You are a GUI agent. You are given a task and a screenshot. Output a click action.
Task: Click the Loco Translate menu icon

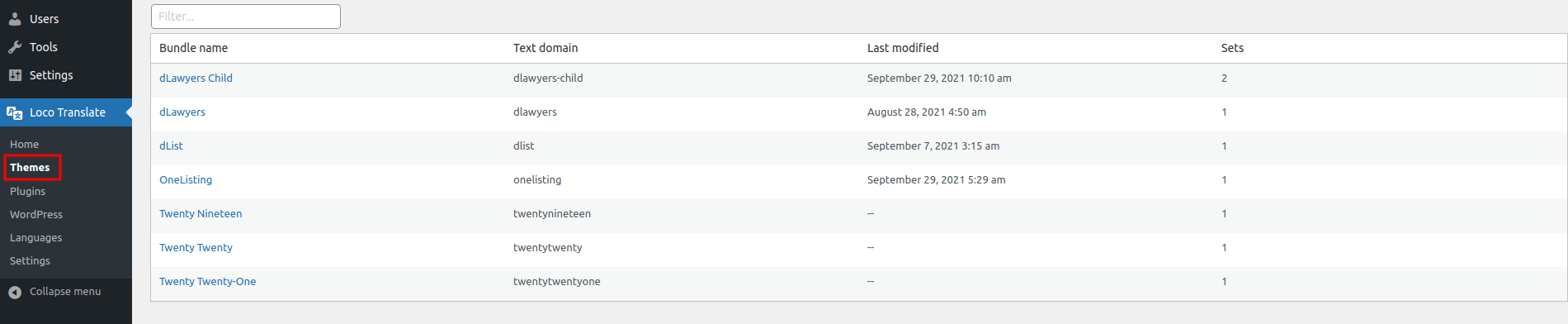tap(15, 112)
